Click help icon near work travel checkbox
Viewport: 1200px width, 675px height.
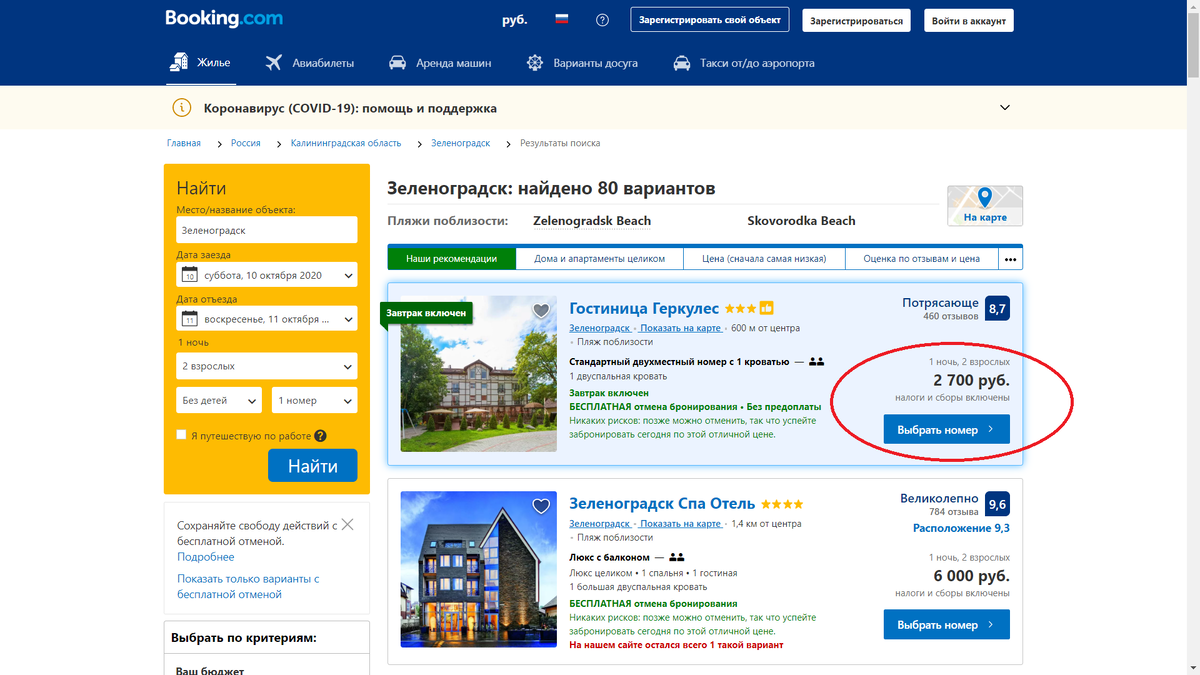click(320, 436)
